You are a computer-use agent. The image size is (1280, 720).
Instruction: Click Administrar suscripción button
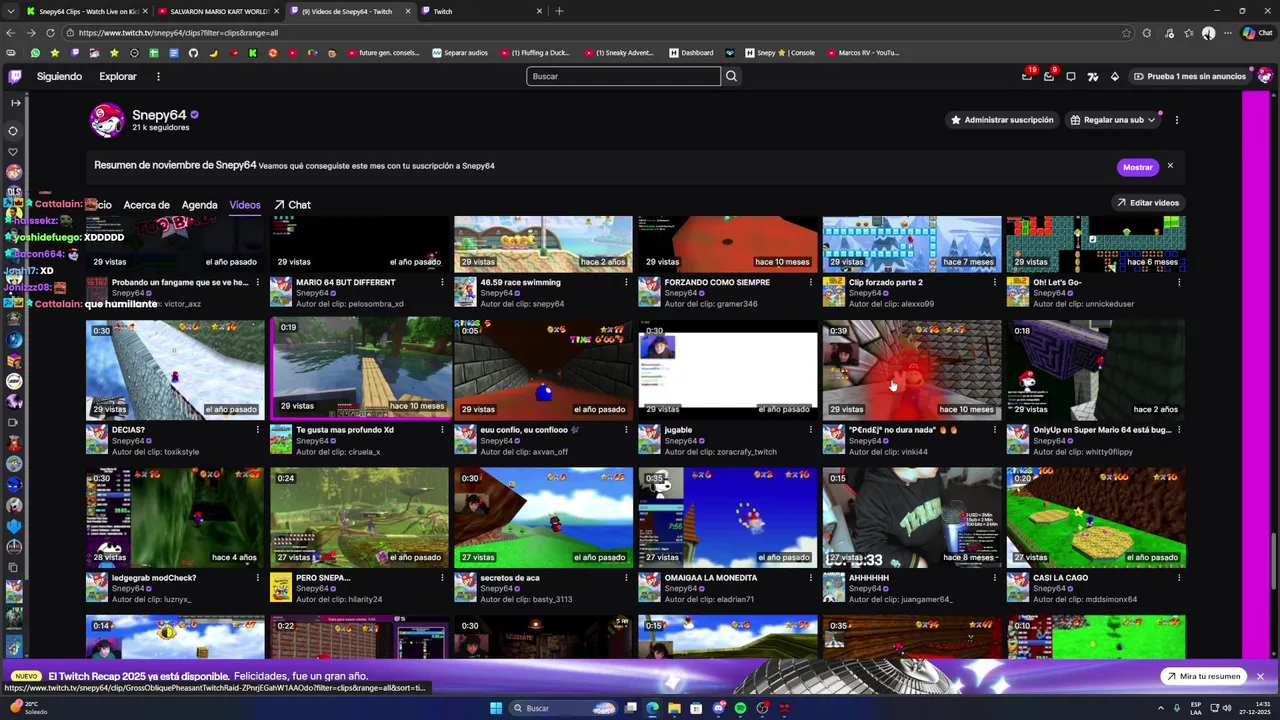1001,120
